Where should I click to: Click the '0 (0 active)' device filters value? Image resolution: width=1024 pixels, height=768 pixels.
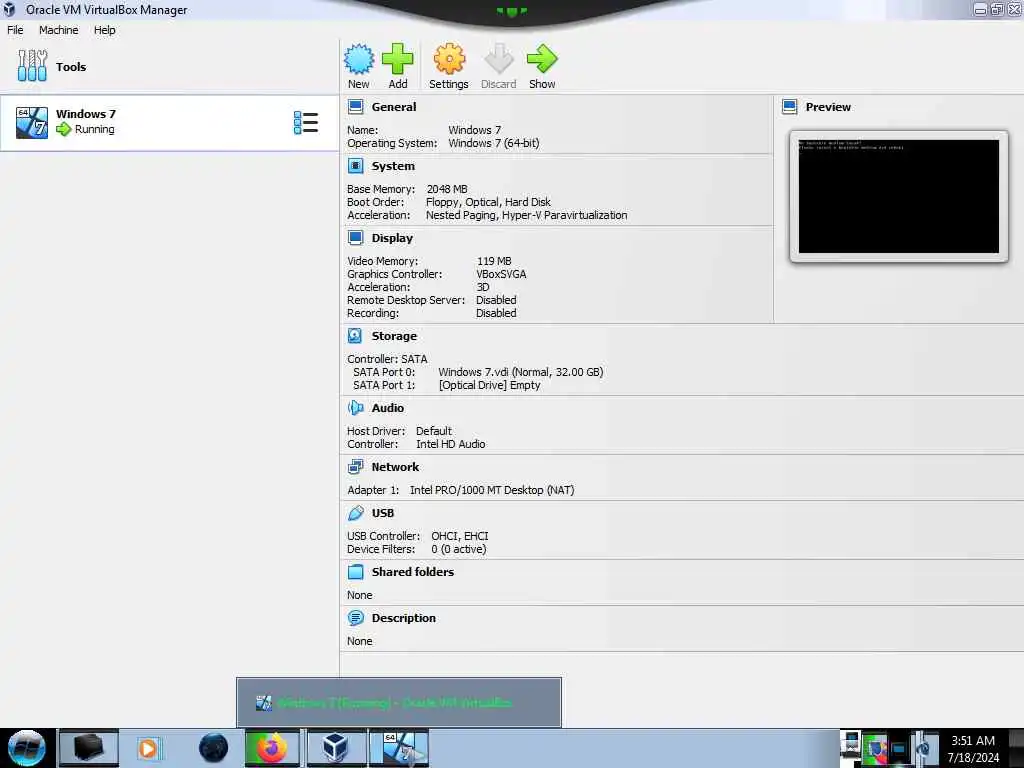[458, 549]
